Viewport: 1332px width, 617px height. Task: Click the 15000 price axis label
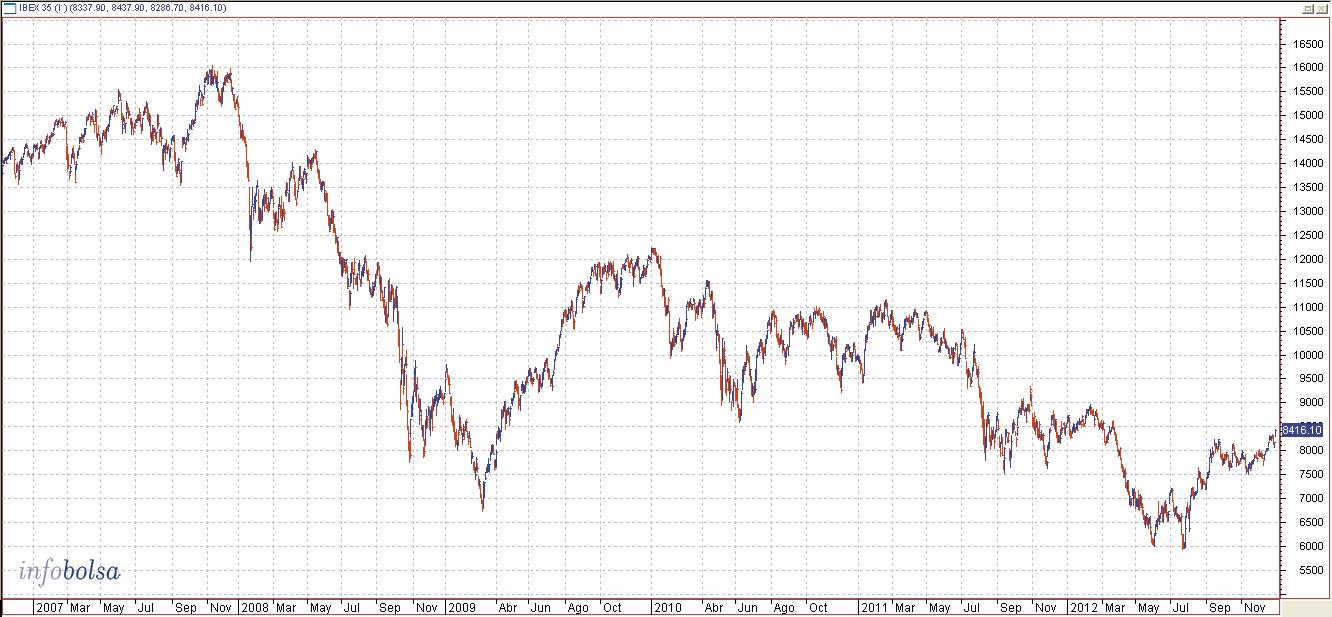tap(1307, 116)
